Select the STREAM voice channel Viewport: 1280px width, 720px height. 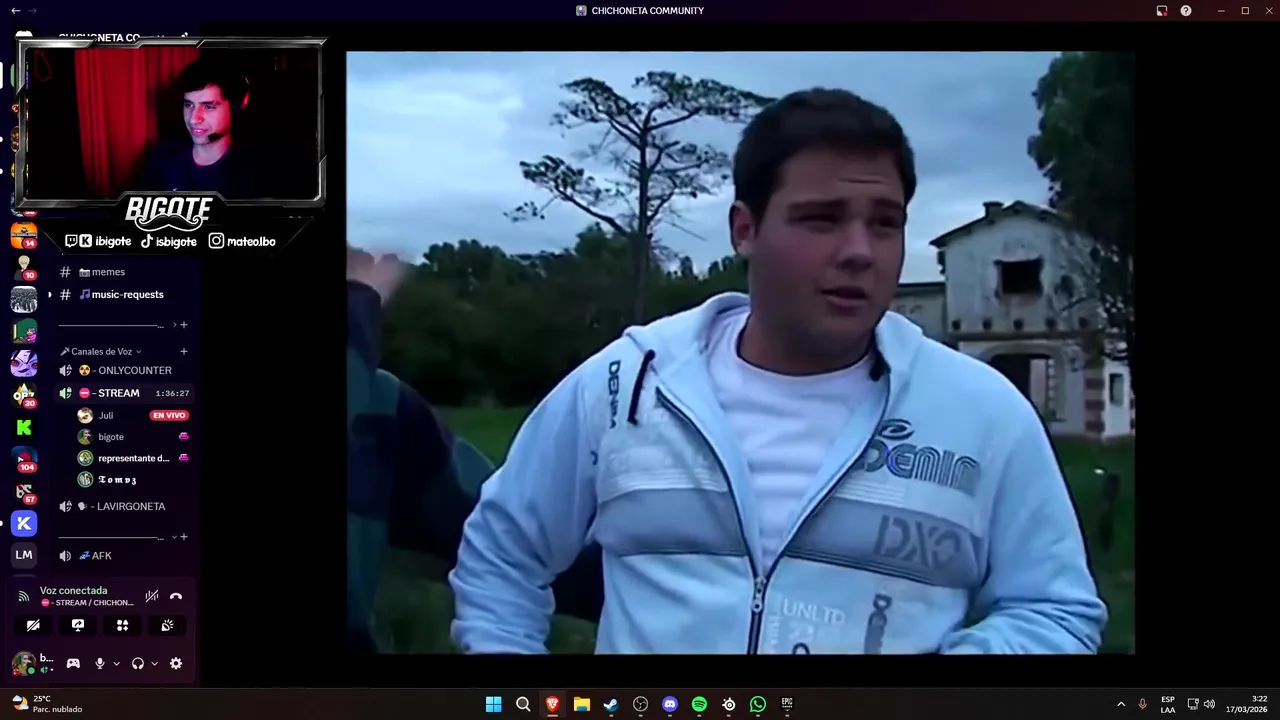124,393
